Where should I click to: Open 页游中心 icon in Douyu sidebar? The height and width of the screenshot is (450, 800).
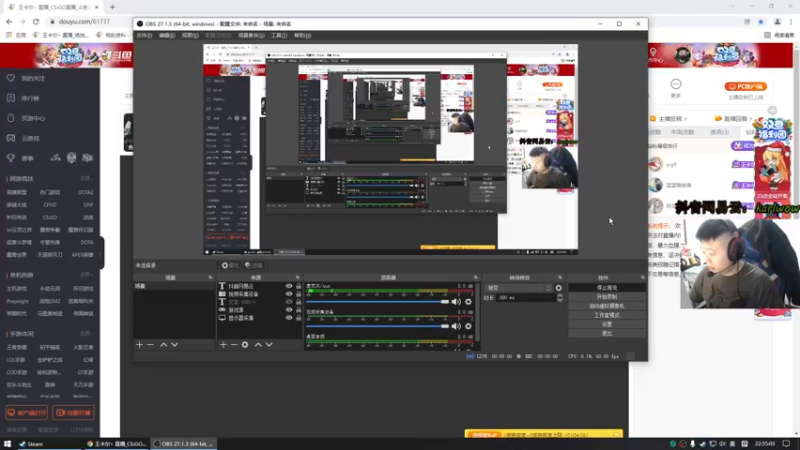click(11, 118)
